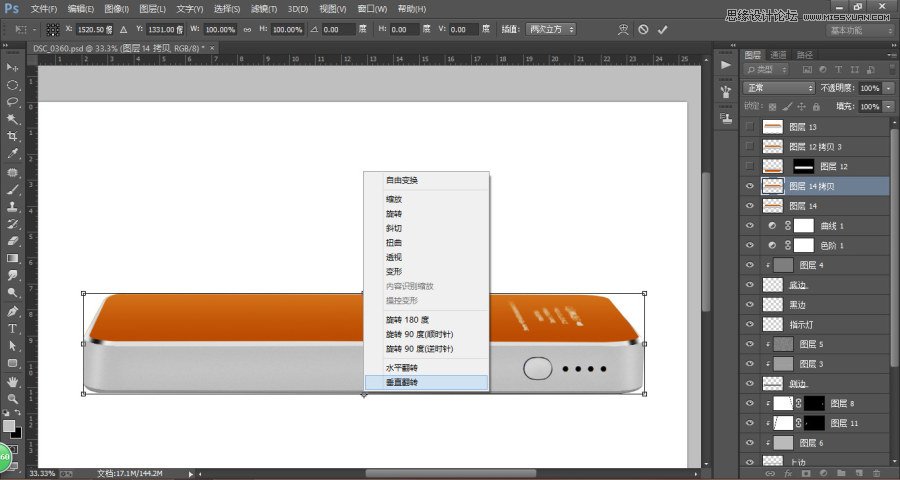Switch to warp mode icon in options bar

pos(623,30)
